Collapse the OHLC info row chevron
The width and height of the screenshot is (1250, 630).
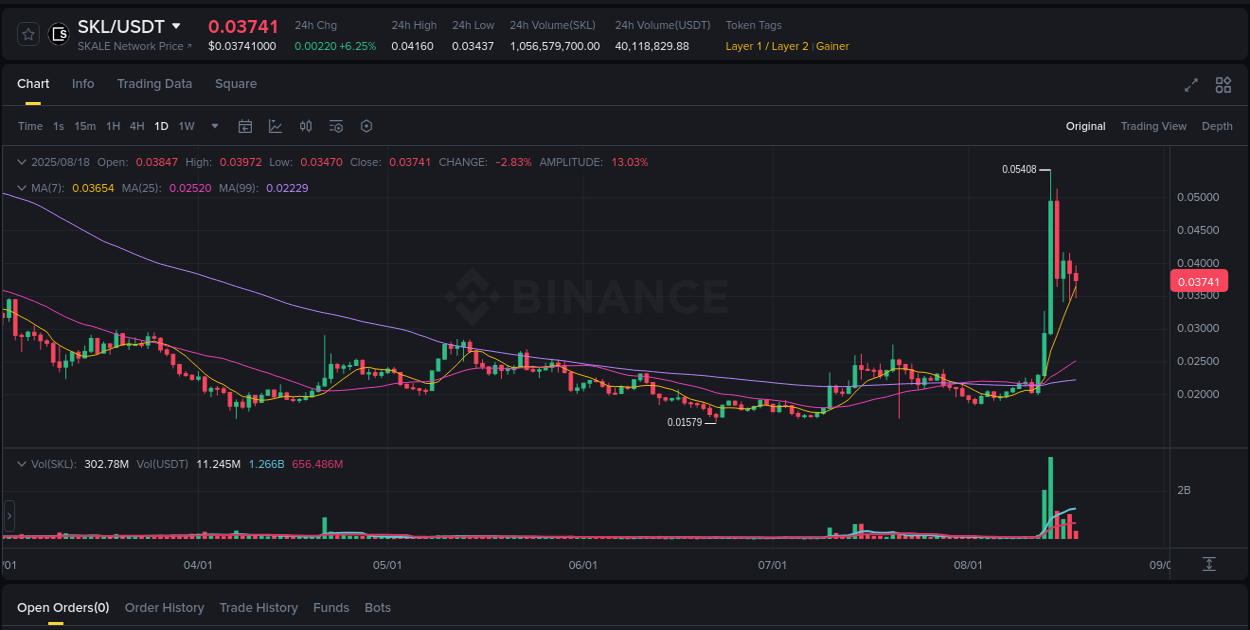click(22, 161)
